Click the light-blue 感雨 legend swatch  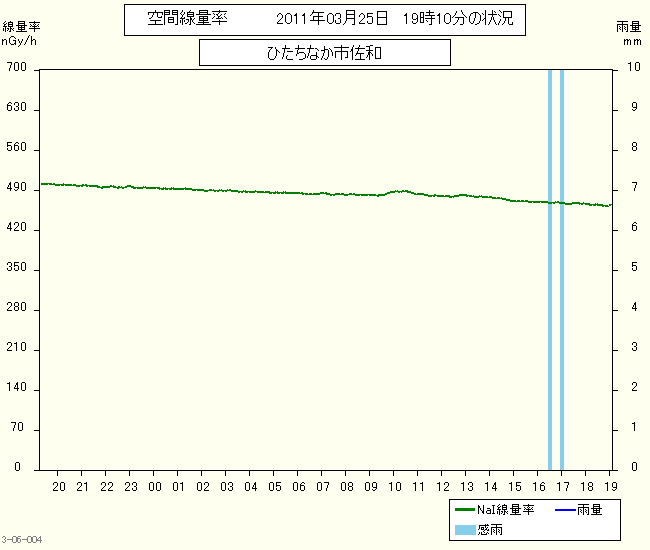pos(465,530)
